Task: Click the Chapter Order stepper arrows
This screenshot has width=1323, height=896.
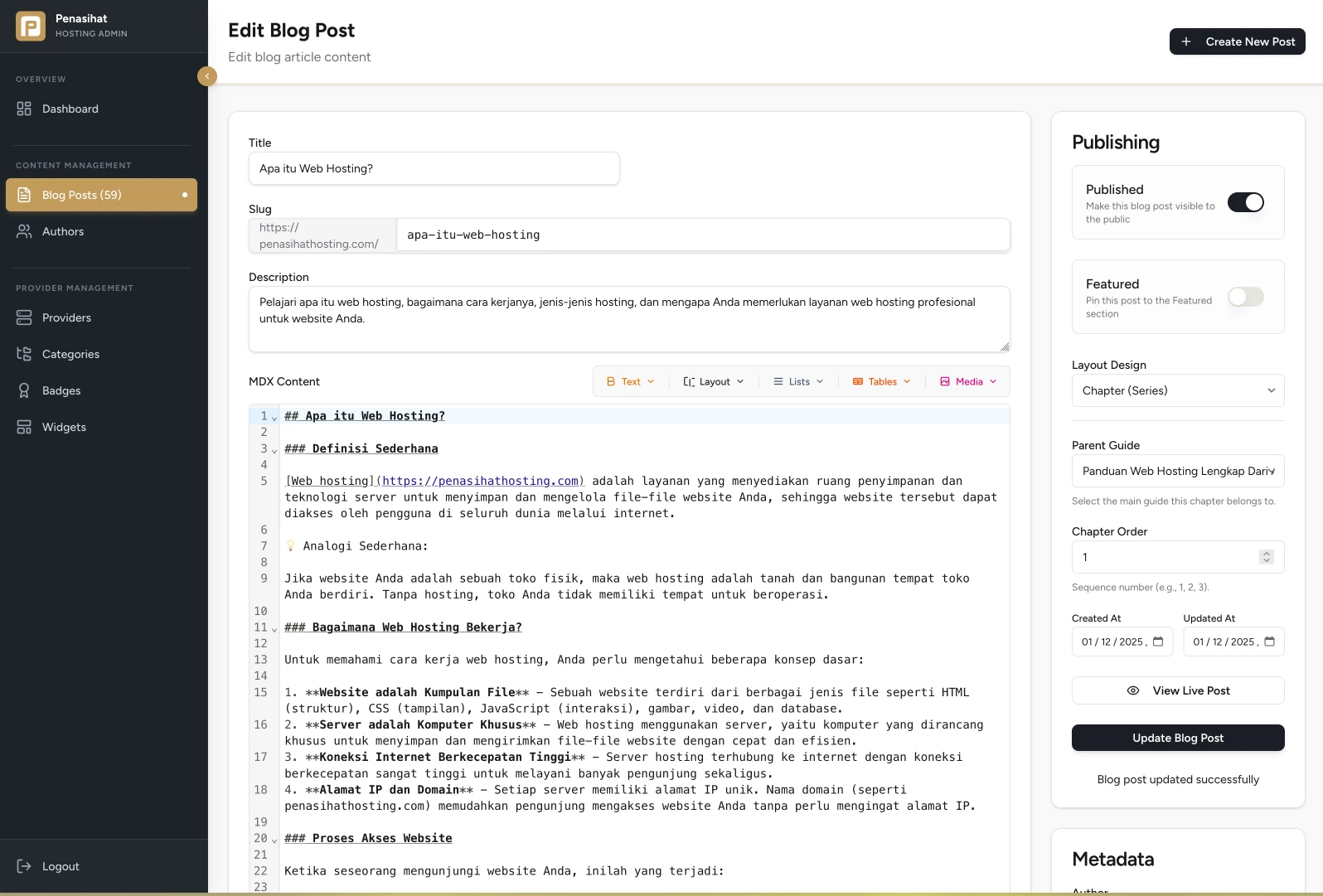Action: (x=1266, y=557)
